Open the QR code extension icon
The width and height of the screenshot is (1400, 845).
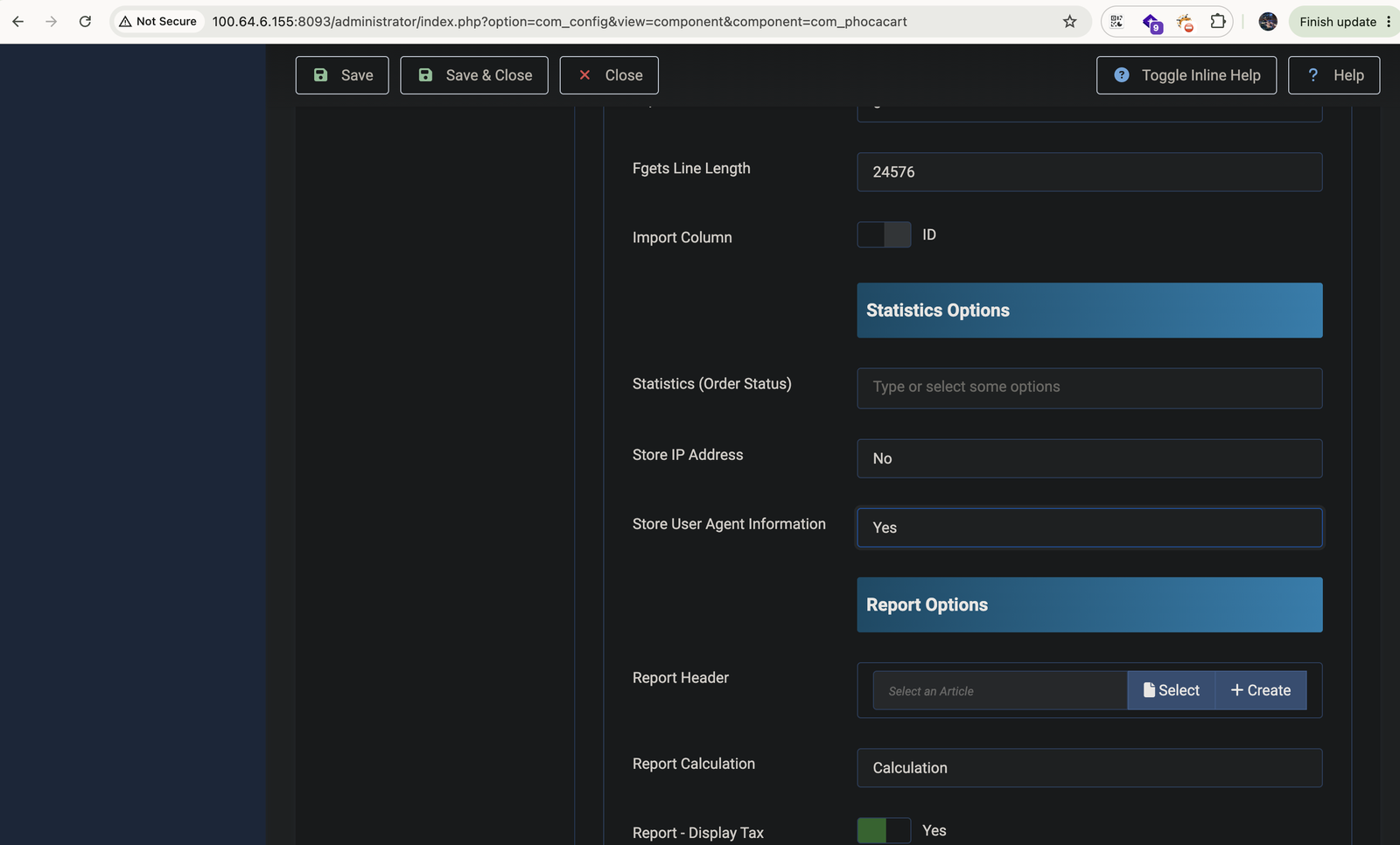pos(1117,22)
